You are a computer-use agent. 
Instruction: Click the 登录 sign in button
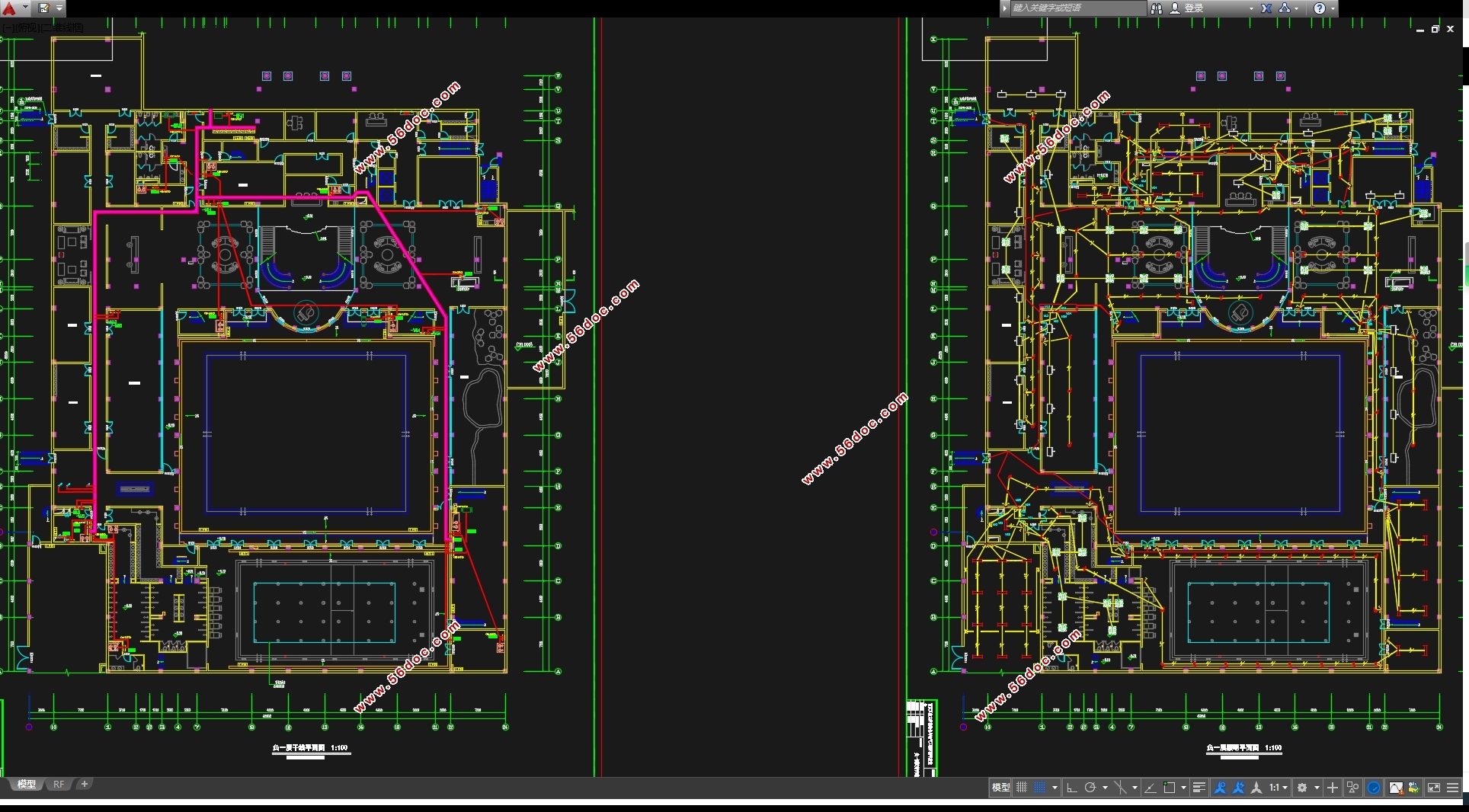[x=1193, y=8]
